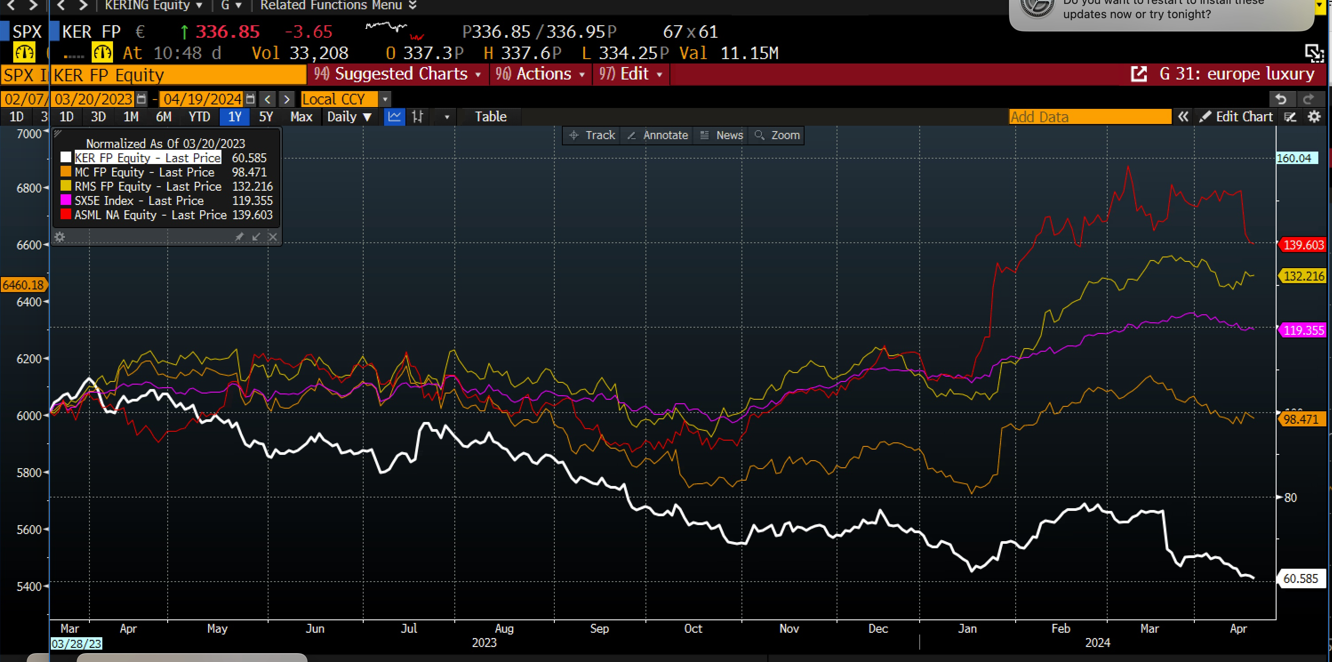
Task: Redo the chart change
Action: tap(1309, 99)
